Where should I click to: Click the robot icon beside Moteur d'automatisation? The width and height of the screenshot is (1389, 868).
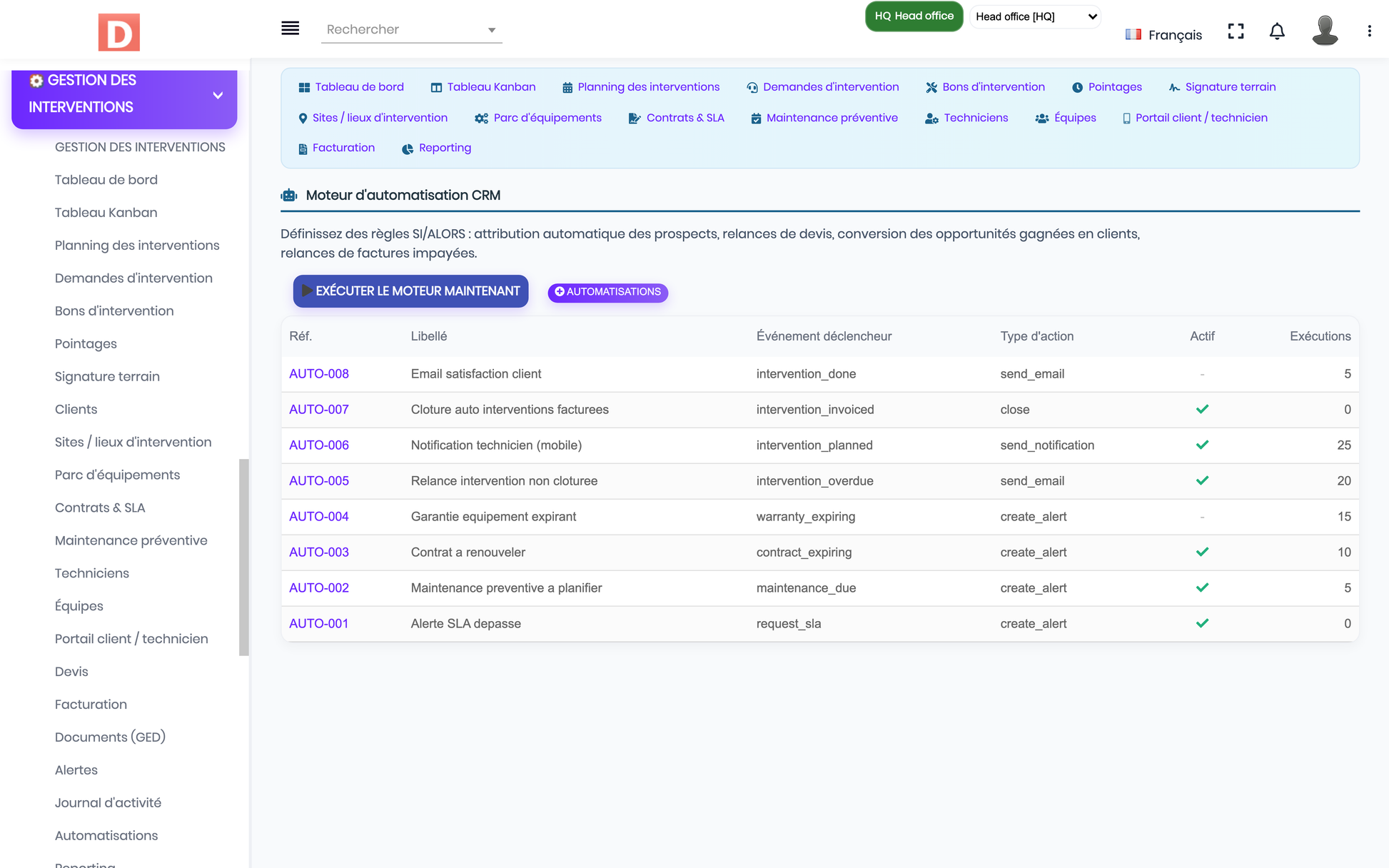tap(289, 196)
